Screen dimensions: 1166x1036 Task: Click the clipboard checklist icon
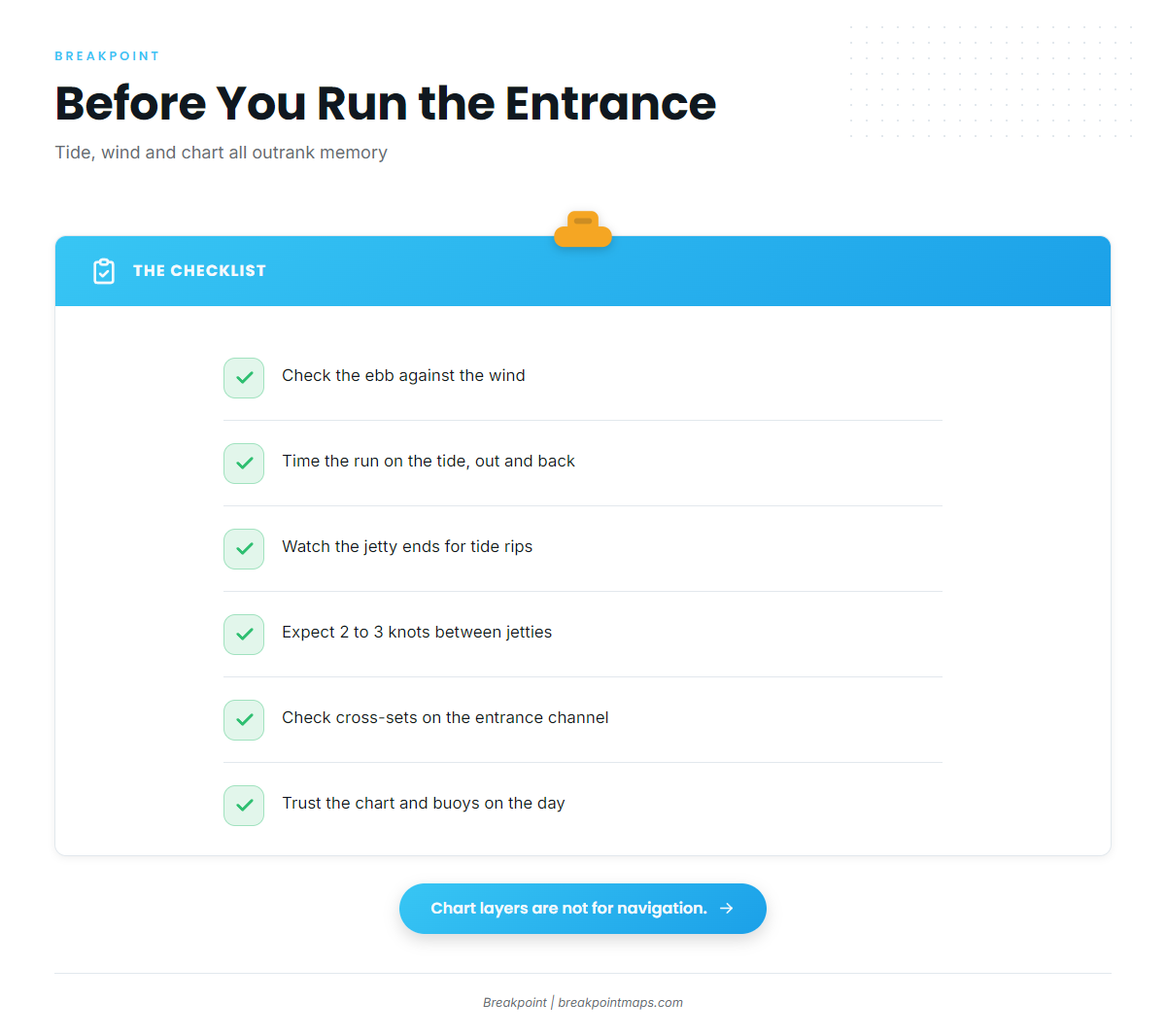[104, 271]
